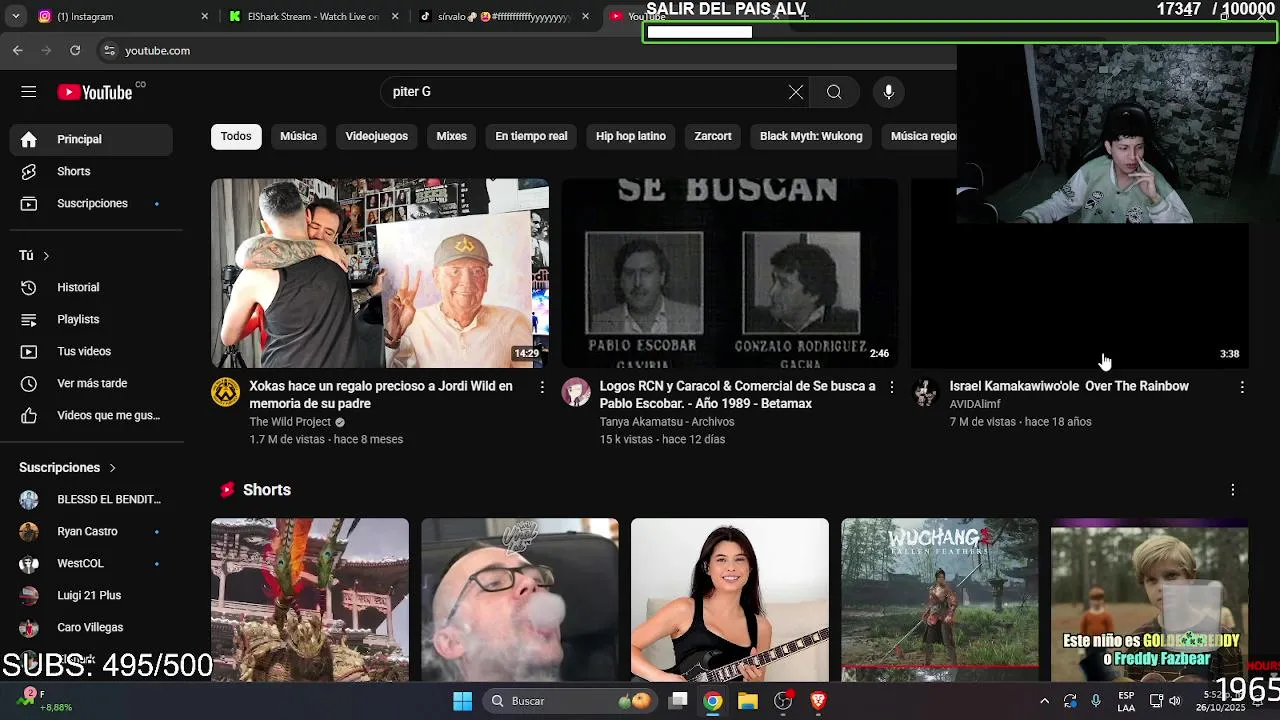Screen dimensions: 1280x720
Task: Open Playlists in sidebar
Action: tap(91, 319)
